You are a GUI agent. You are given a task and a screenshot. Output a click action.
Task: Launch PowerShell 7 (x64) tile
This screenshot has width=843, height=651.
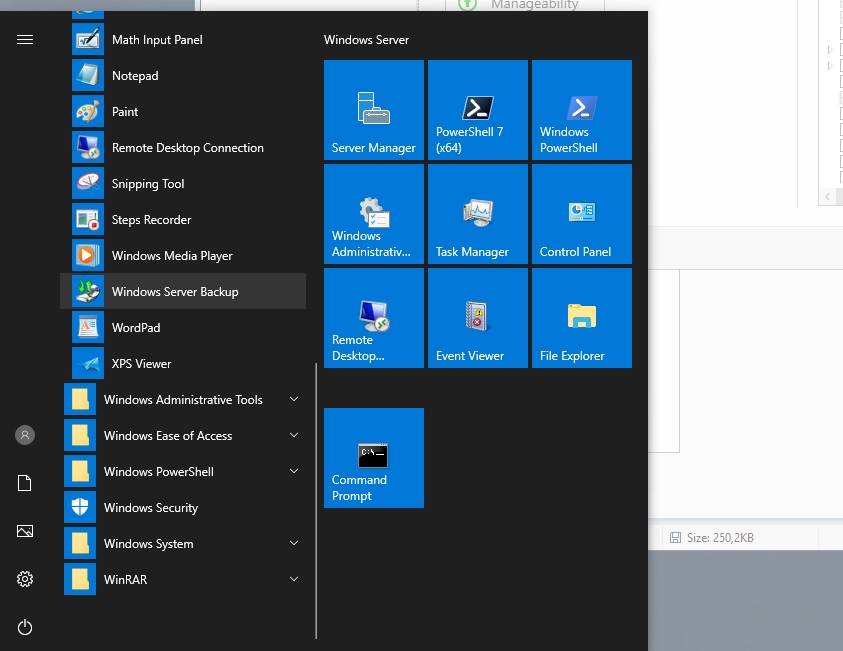point(478,110)
